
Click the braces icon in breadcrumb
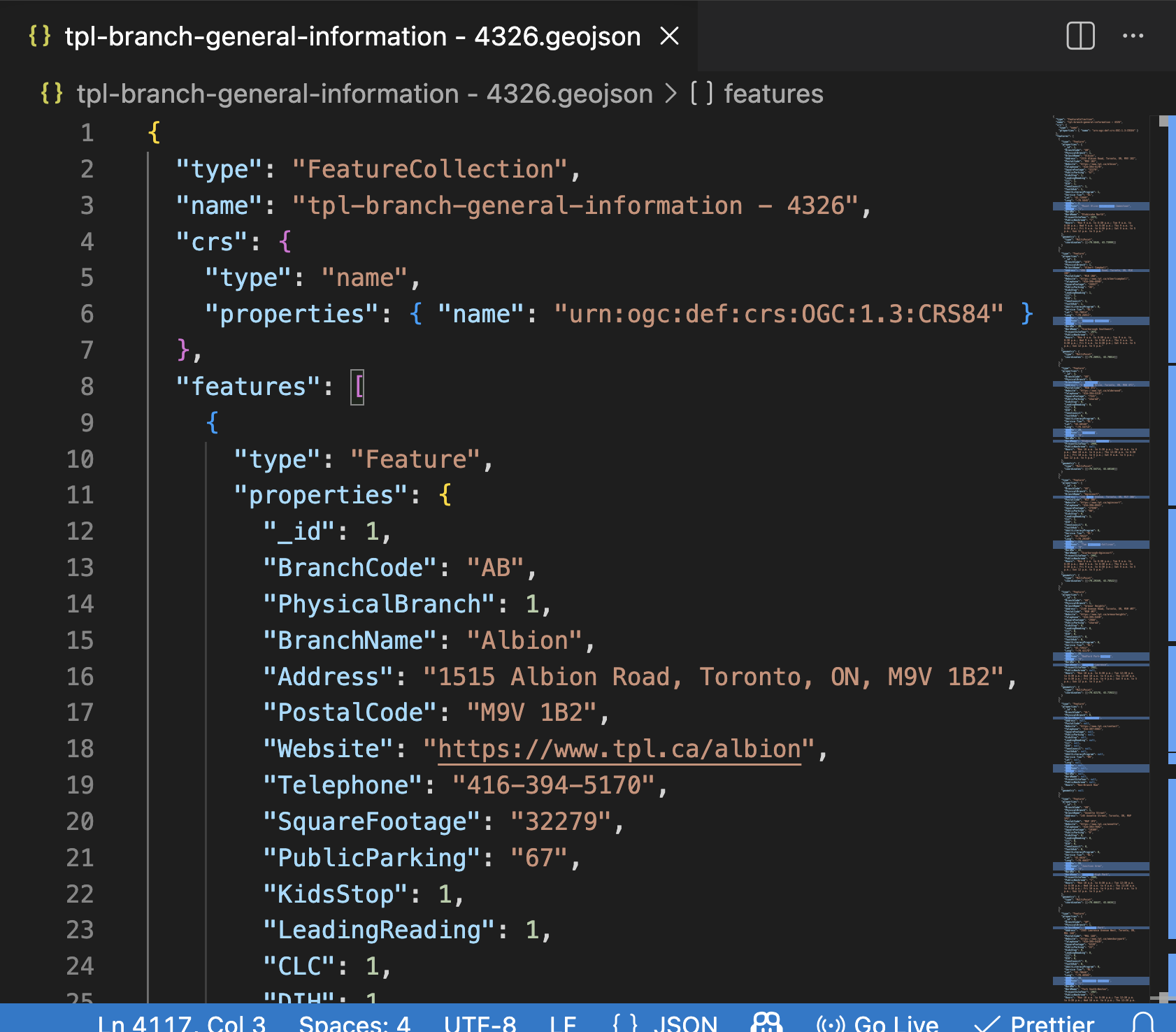coord(52,94)
